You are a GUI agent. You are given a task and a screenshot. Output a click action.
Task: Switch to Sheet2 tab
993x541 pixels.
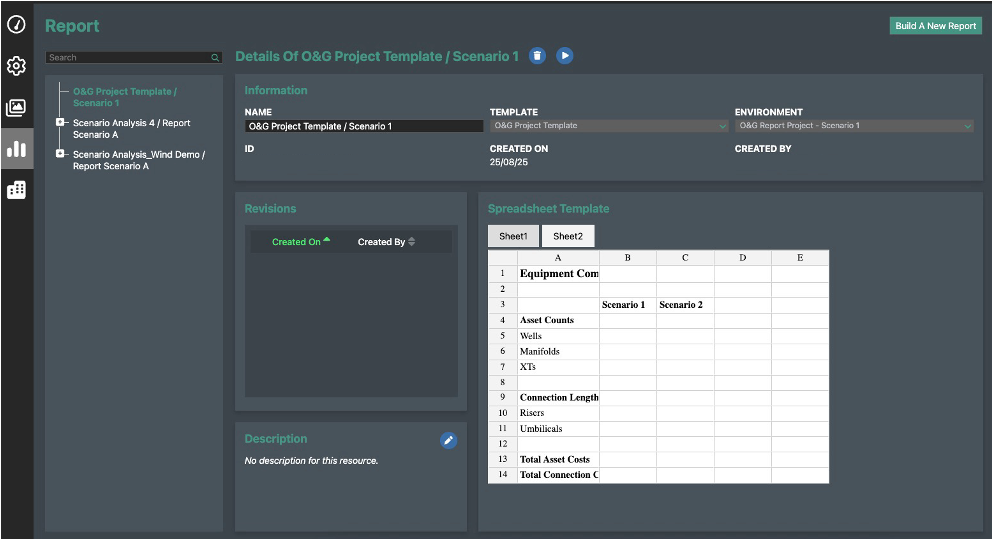coord(568,236)
